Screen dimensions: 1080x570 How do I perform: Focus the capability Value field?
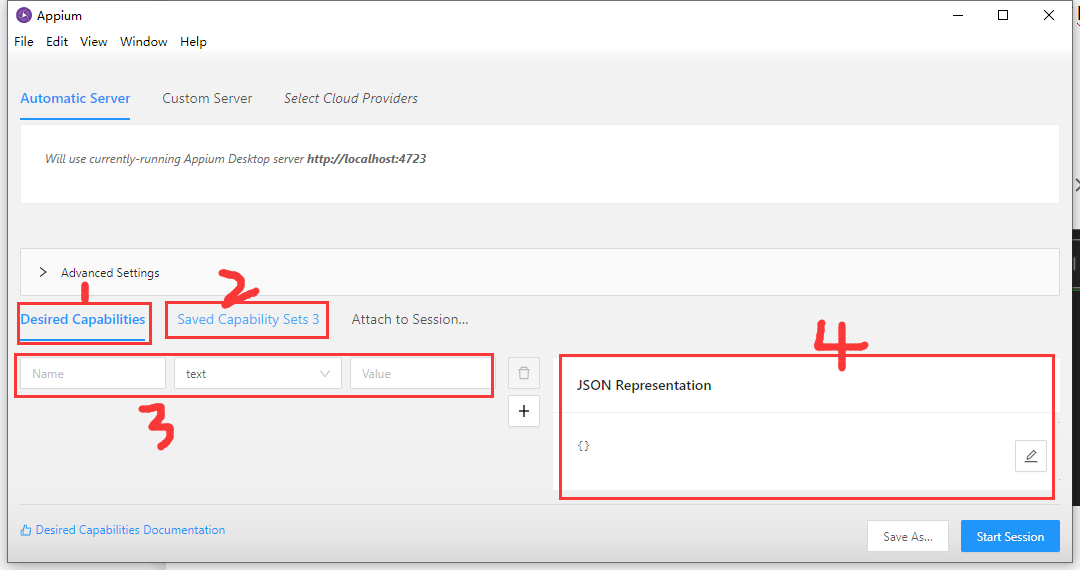click(x=420, y=373)
